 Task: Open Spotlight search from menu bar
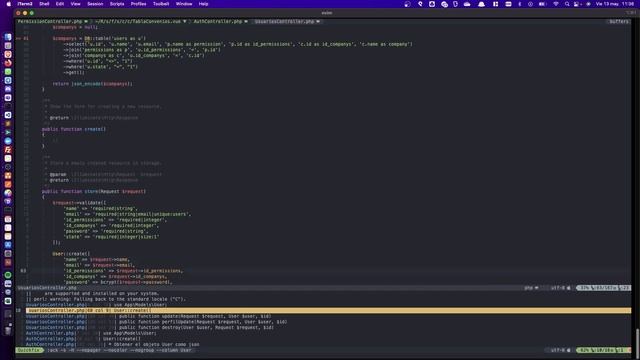(x=567, y=4)
